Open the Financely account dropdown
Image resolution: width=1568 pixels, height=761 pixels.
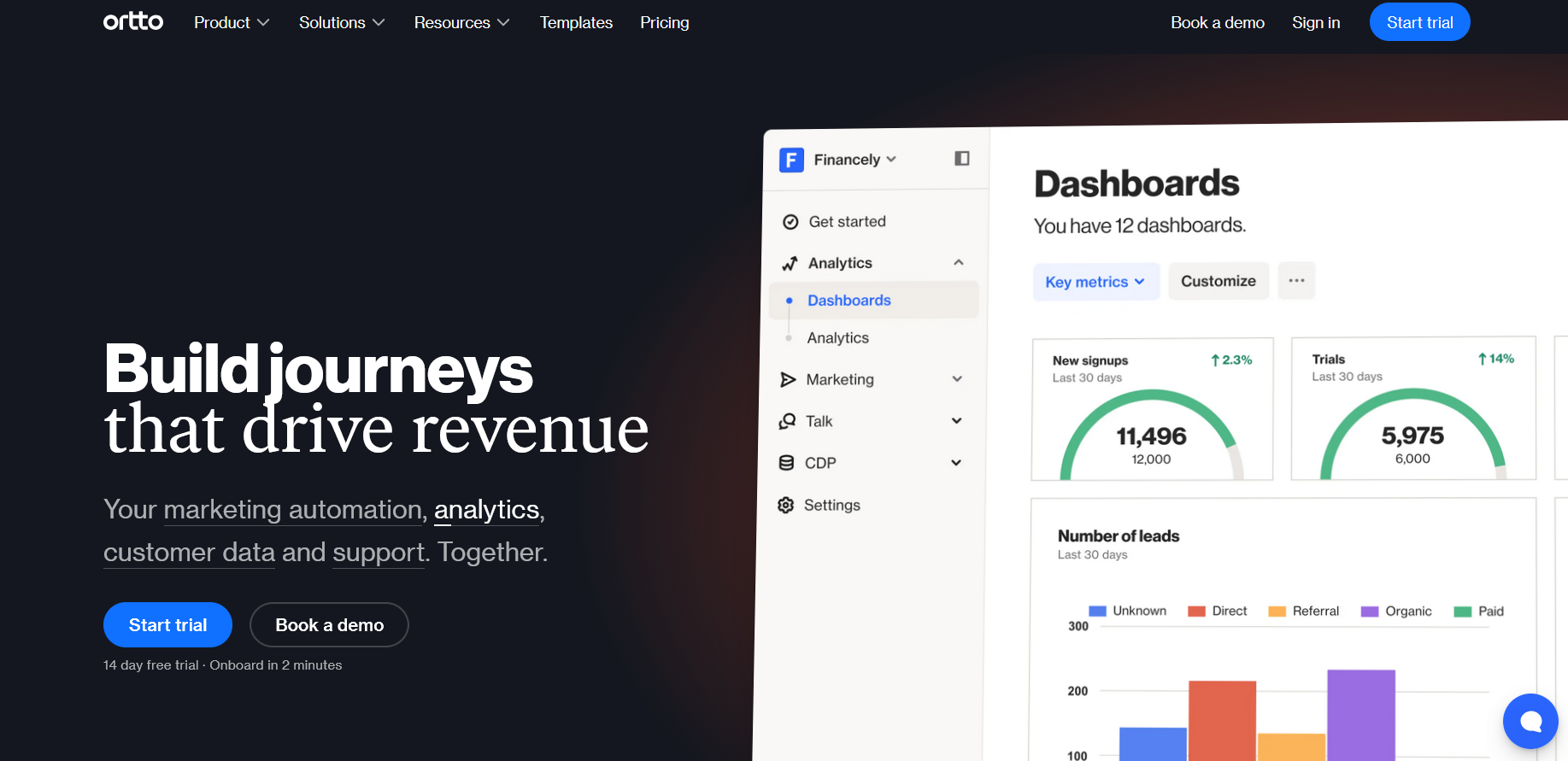coord(854,160)
